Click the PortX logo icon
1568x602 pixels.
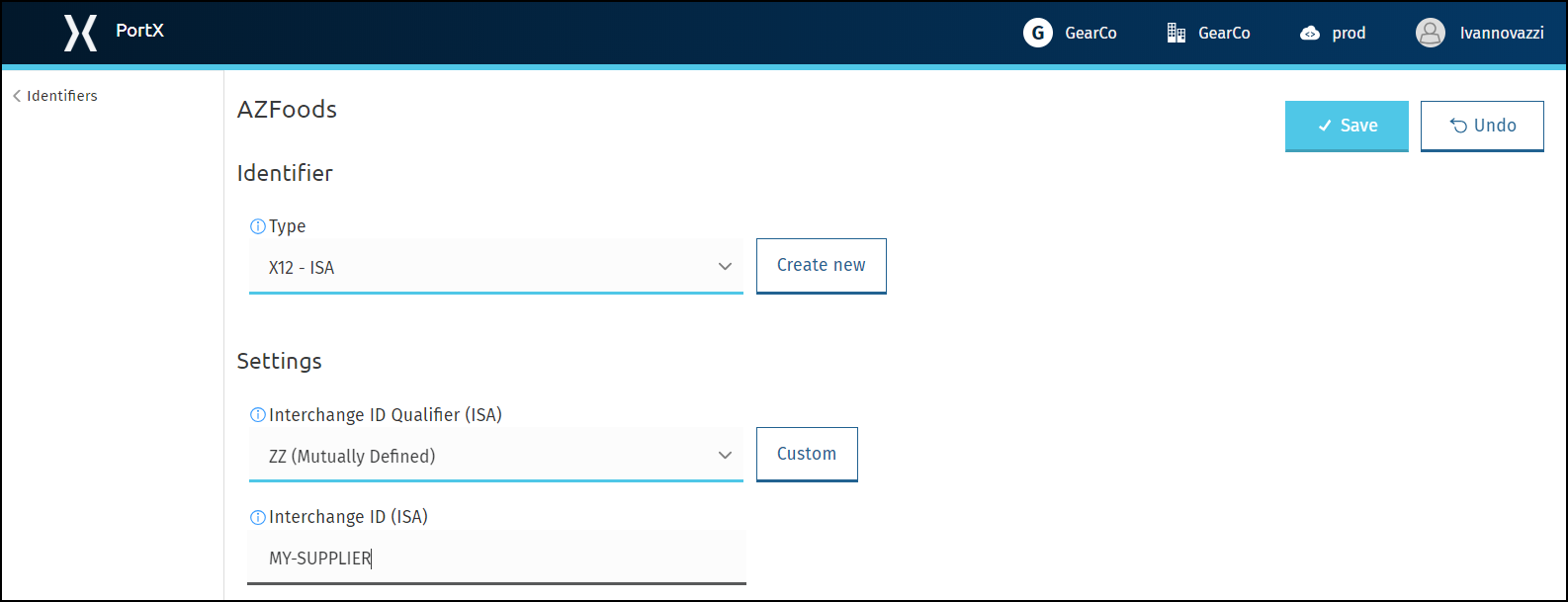pos(80,33)
